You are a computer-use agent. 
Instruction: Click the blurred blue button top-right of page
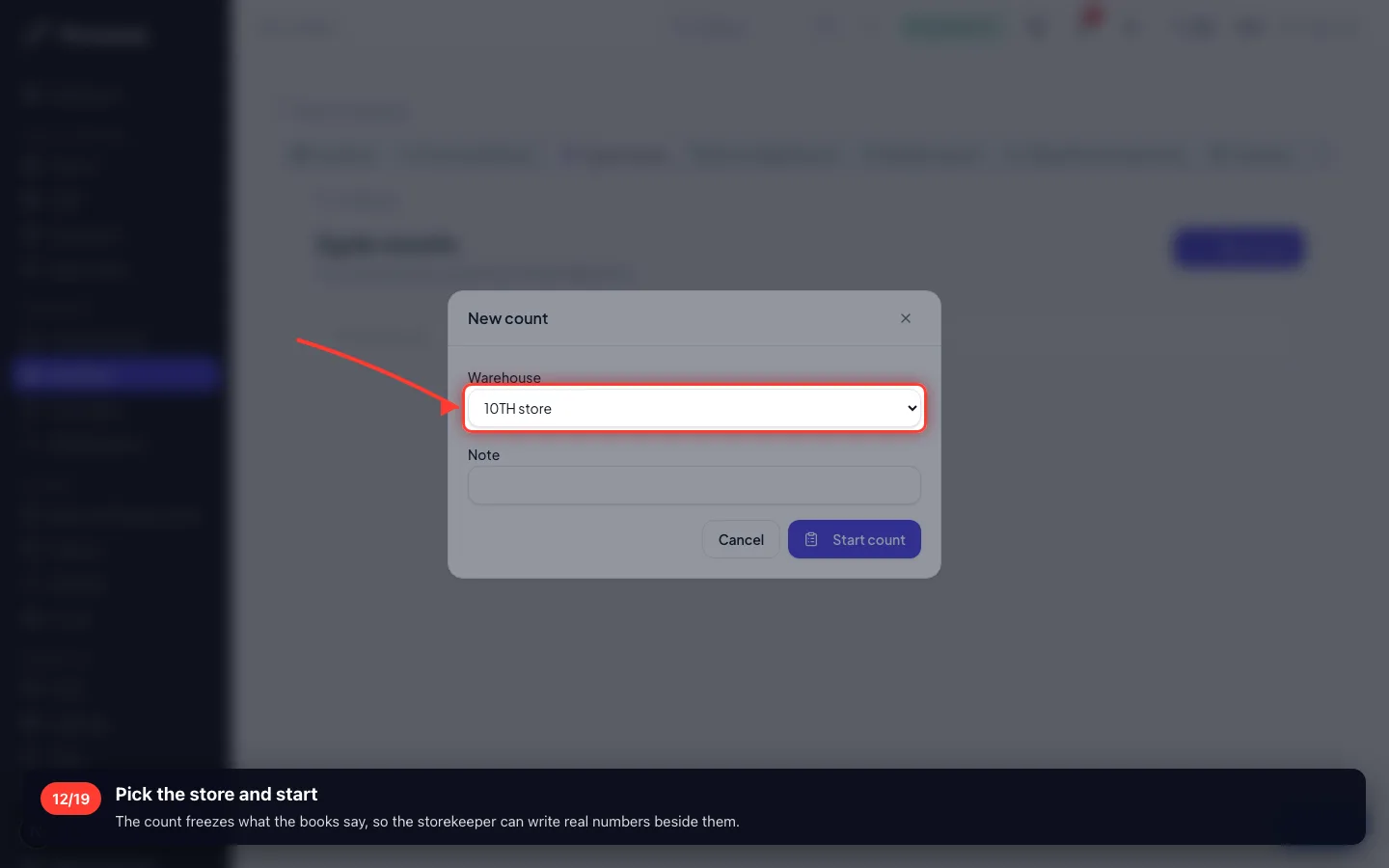[1239, 248]
